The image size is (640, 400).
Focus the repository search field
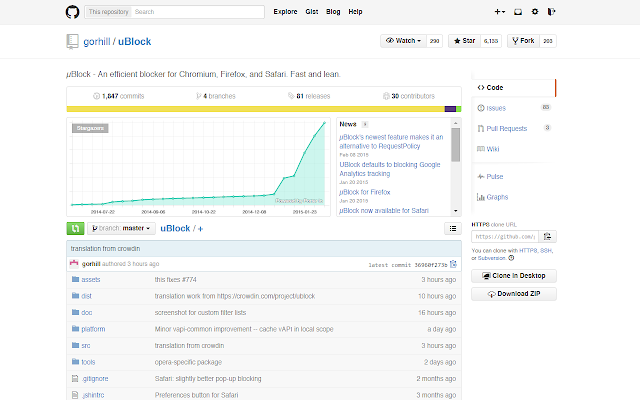pyautogui.click(x=174, y=12)
